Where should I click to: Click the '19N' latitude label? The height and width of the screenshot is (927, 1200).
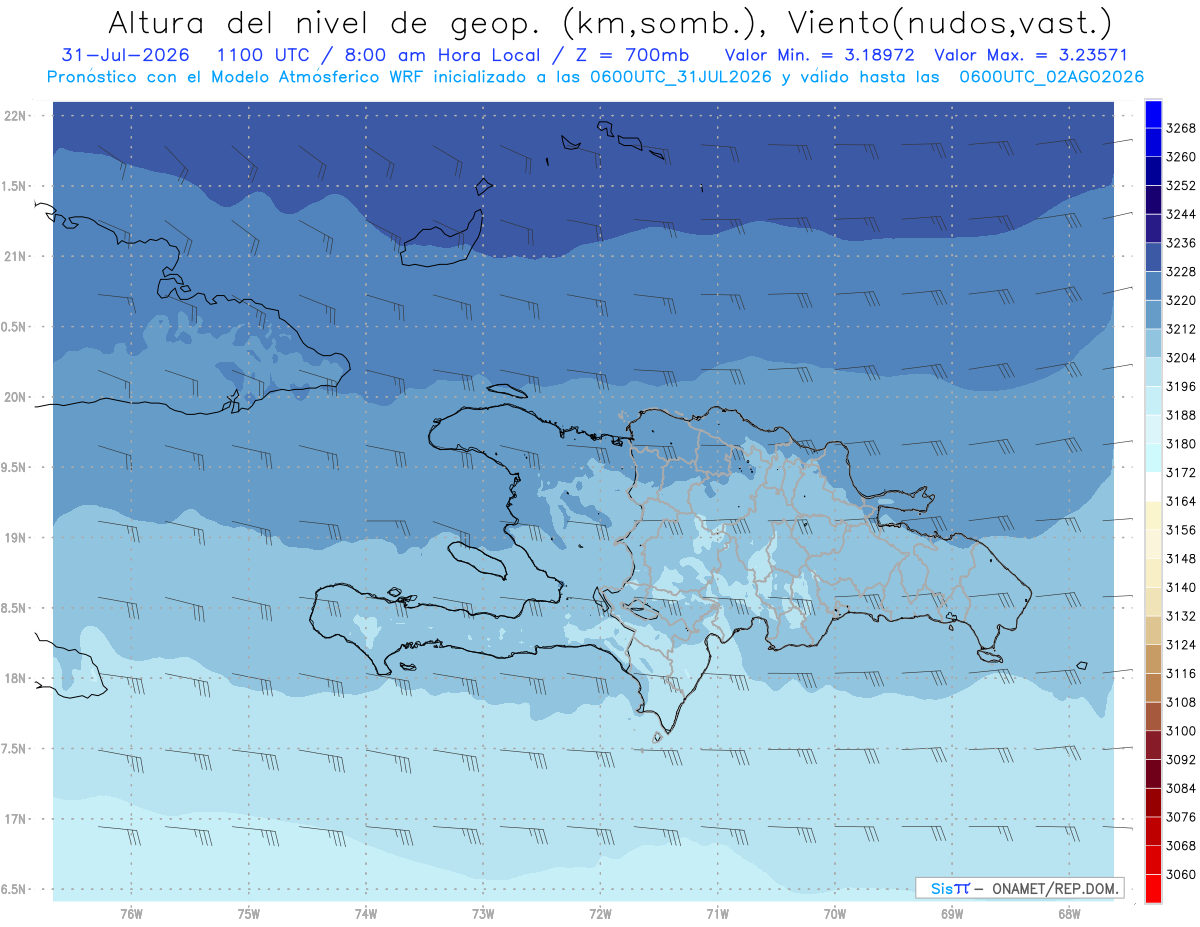click(15, 538)
